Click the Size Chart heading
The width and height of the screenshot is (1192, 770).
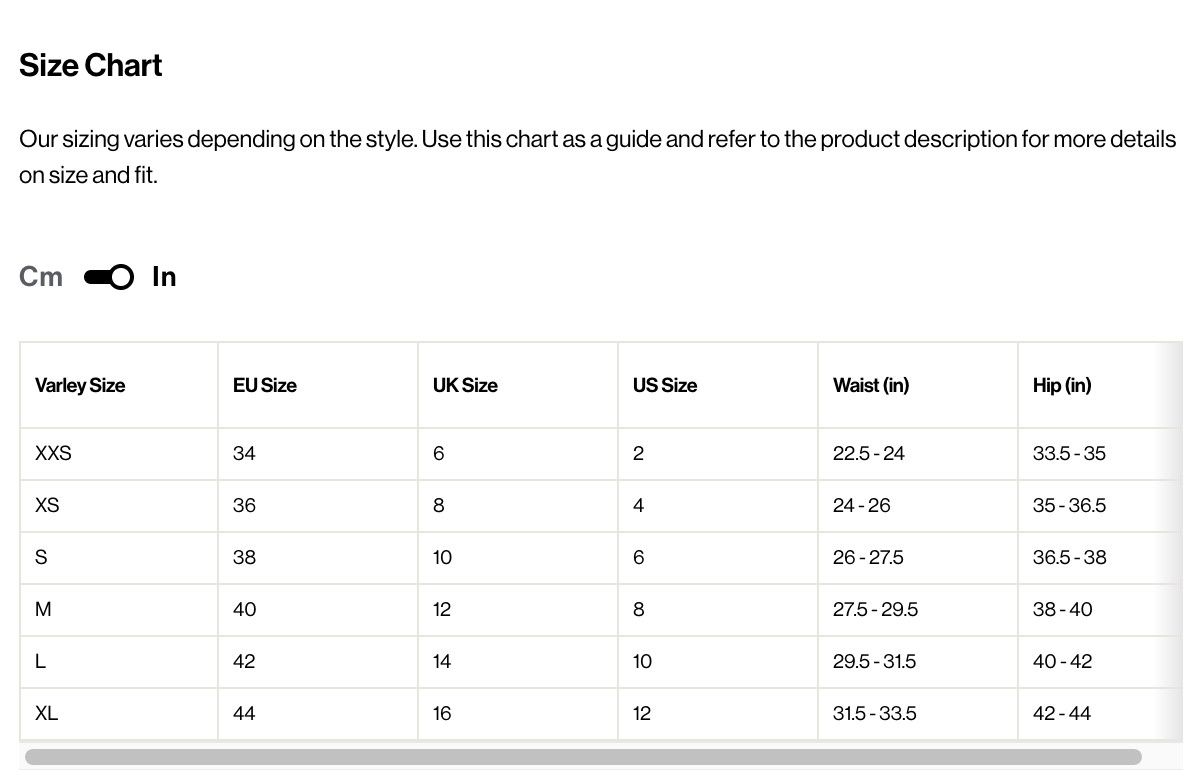click(x=90, y=65)
